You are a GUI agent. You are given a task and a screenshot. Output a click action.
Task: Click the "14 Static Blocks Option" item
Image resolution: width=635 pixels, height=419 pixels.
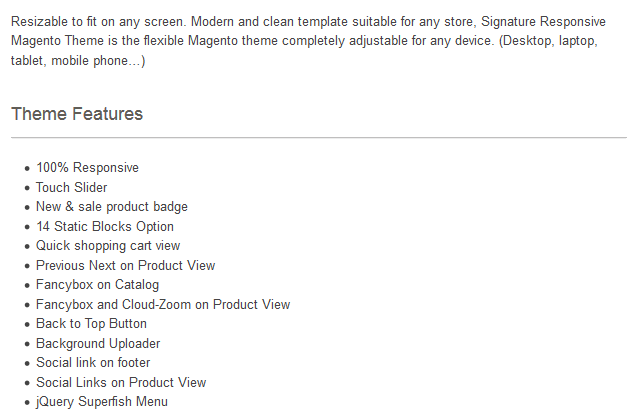pyautogui.click(x=105, y=226)
